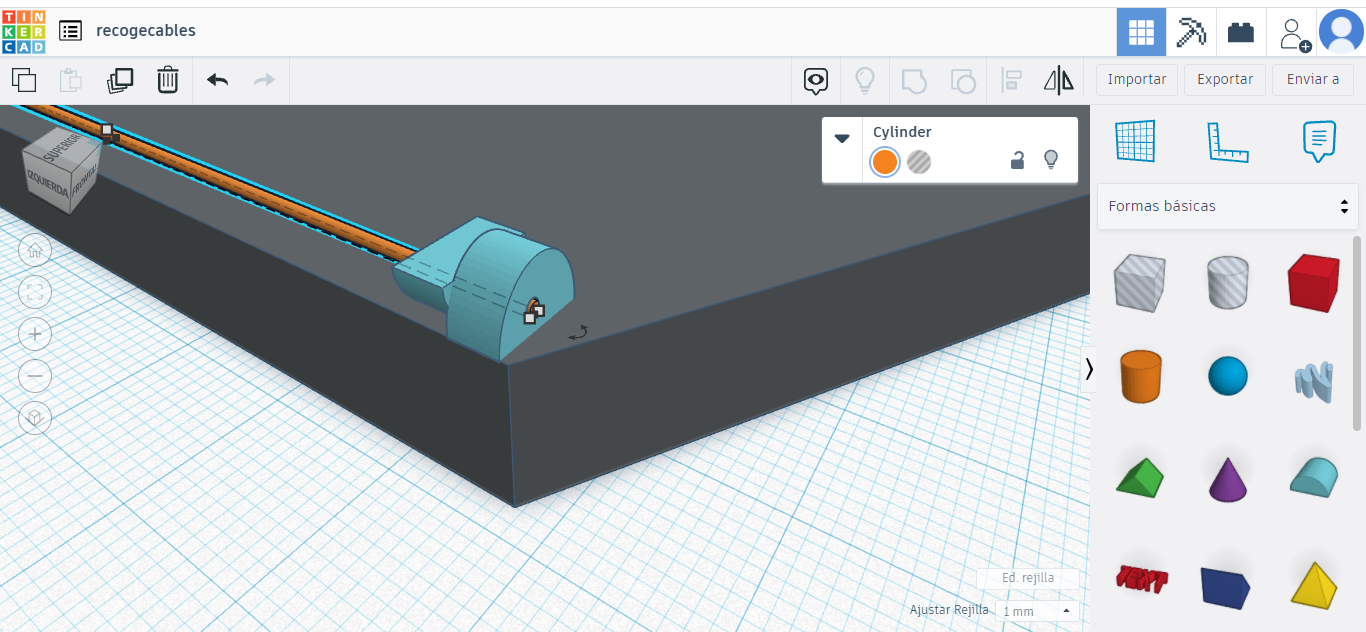Delete selection with the trash icon
This screenshot has height=632, width=1366.
click(x=168, y=80)
